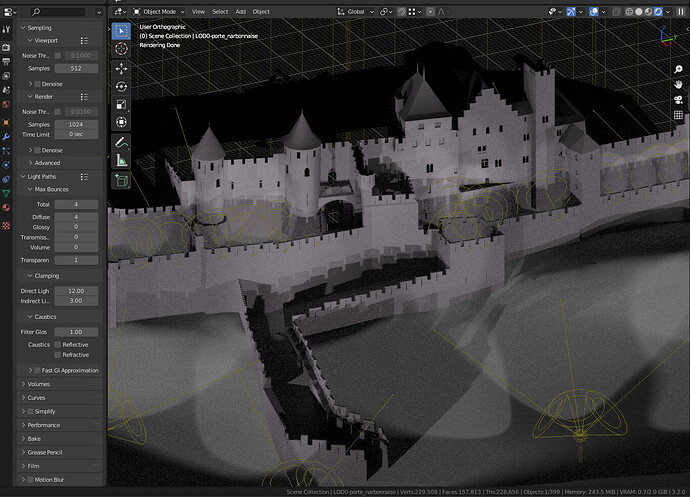The height and width of the screenshot is (497, 690).
Task: Expand the Advanced render subpanel
Action: 47,163
